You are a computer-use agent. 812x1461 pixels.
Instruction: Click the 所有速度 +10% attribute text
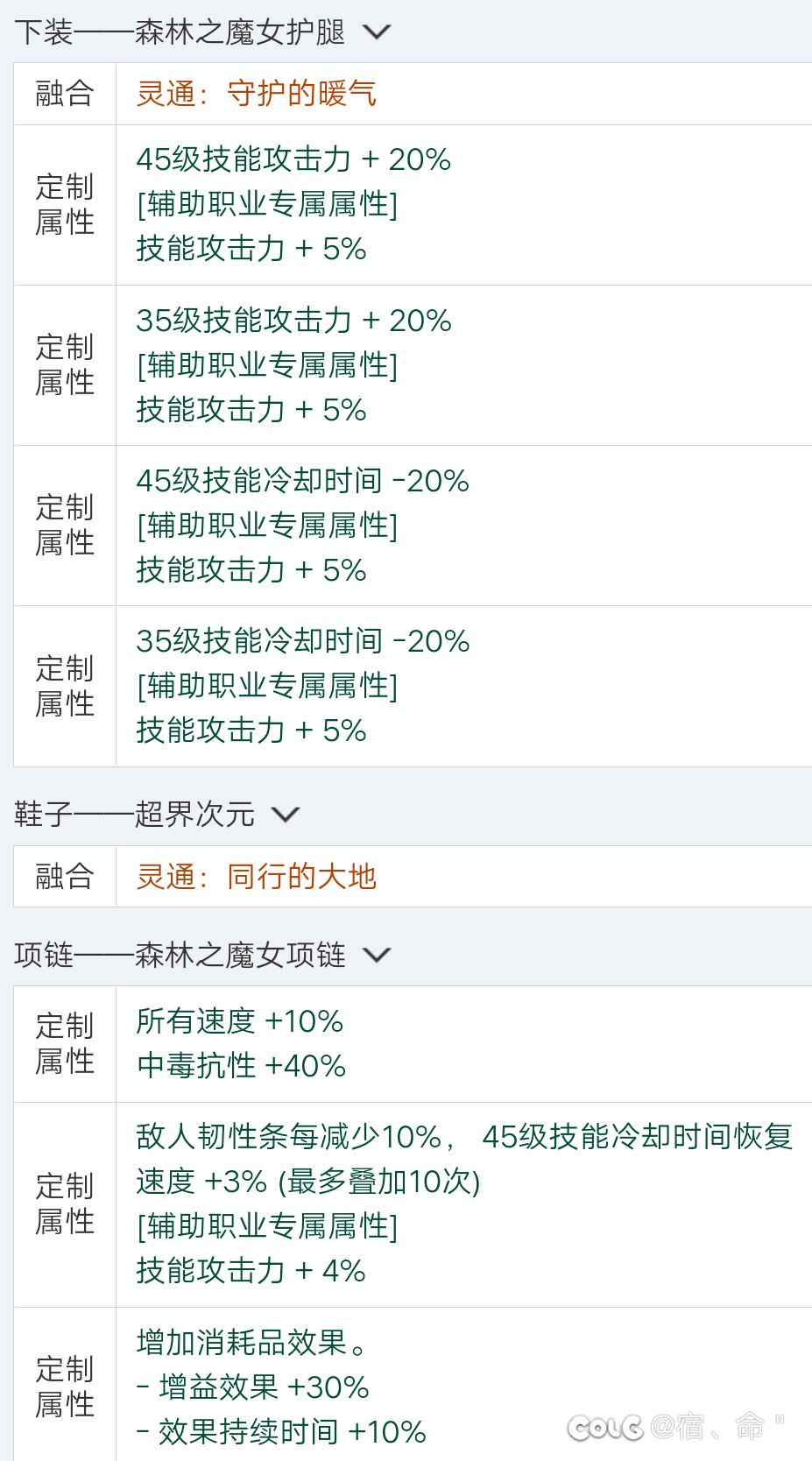pyautogui.click(x=240, y=1021)
